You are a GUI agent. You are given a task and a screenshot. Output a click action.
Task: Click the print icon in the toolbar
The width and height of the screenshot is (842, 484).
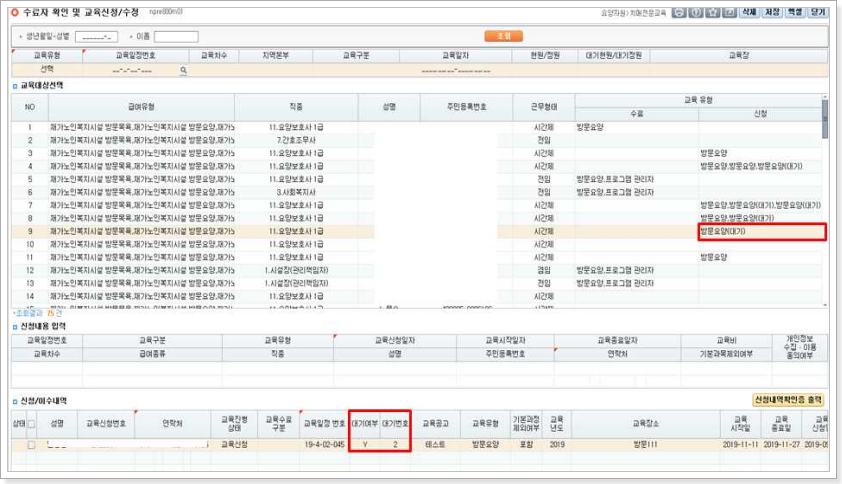click(x=679, y=12)
